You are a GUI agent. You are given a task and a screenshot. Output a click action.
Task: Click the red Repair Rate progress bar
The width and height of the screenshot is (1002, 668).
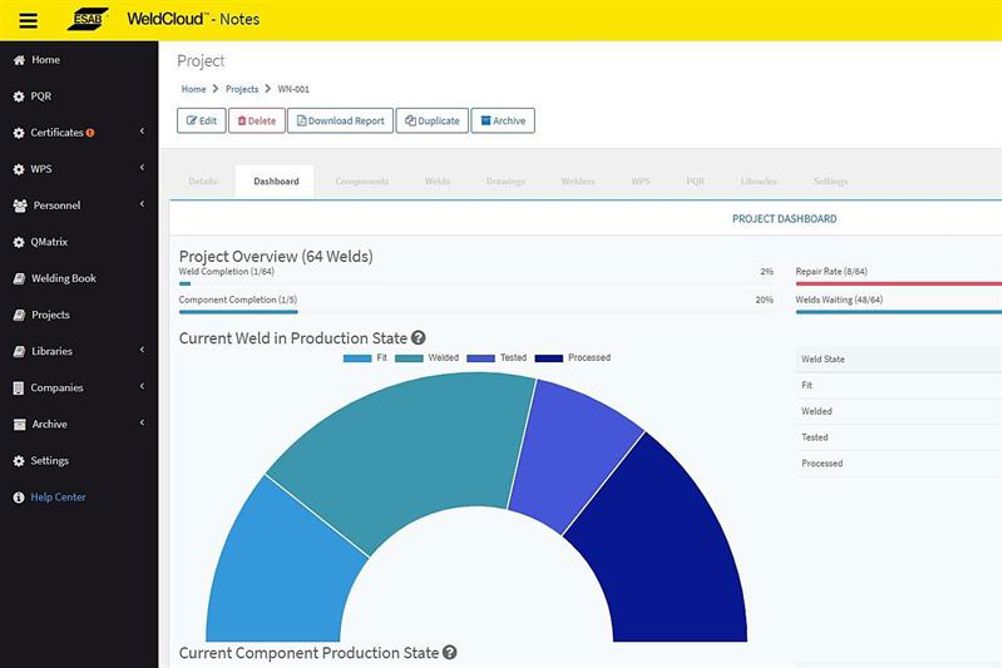(x=898, y=284)
